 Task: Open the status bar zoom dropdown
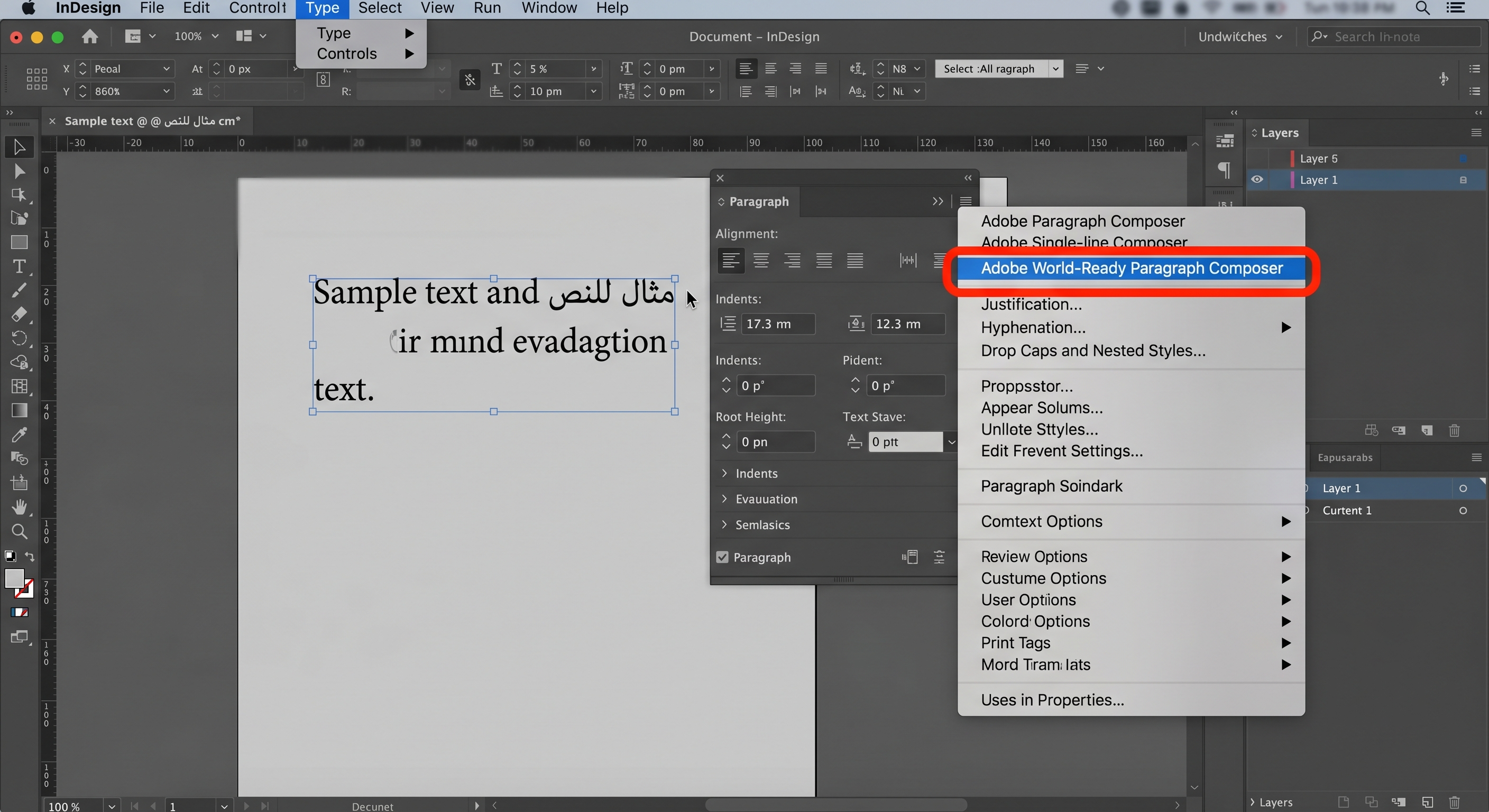[112, 806]
